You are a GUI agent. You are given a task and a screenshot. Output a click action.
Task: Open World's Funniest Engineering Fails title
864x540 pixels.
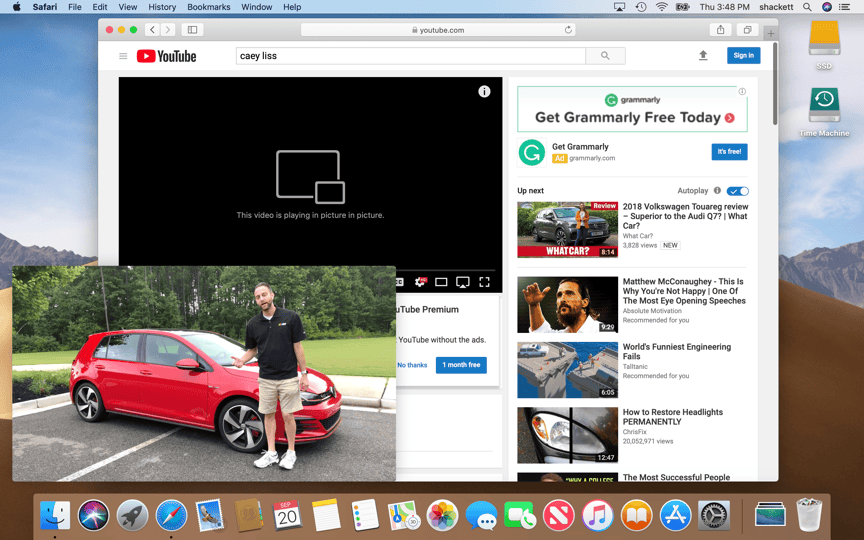tap(677, 352)
